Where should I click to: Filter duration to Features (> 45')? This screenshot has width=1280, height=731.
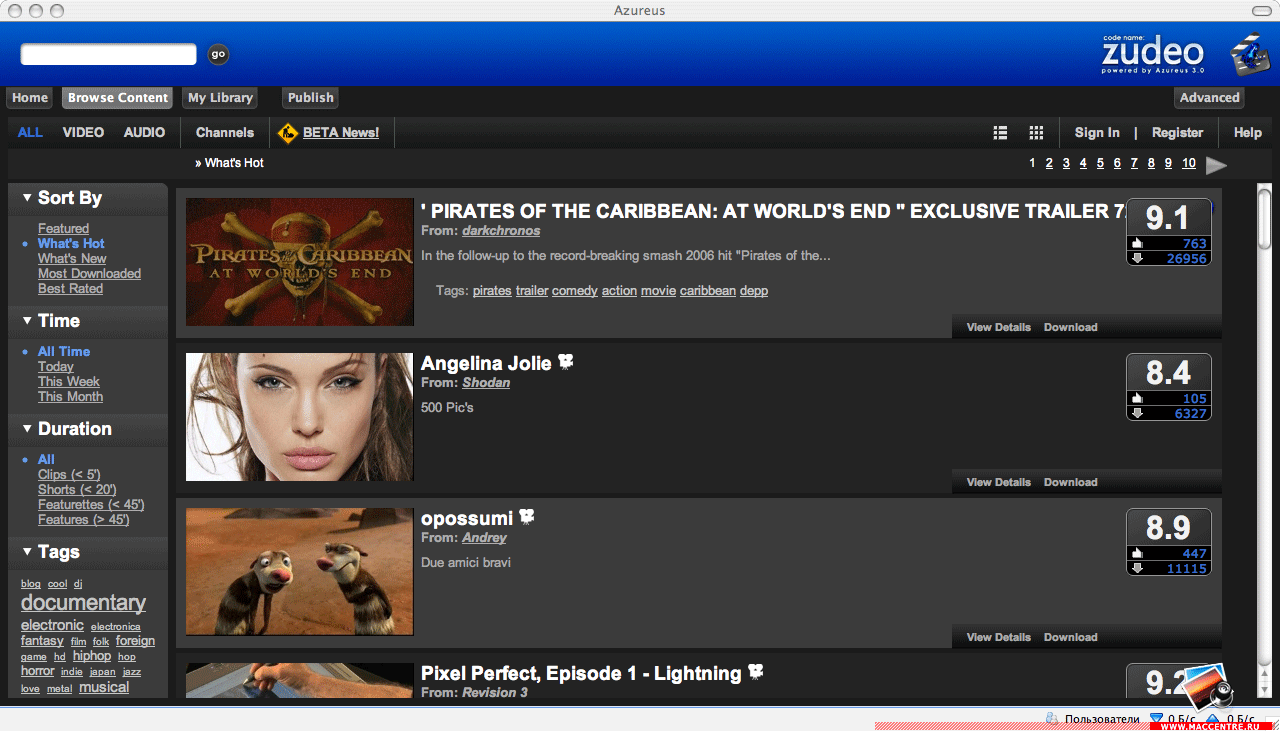[83, 520]
